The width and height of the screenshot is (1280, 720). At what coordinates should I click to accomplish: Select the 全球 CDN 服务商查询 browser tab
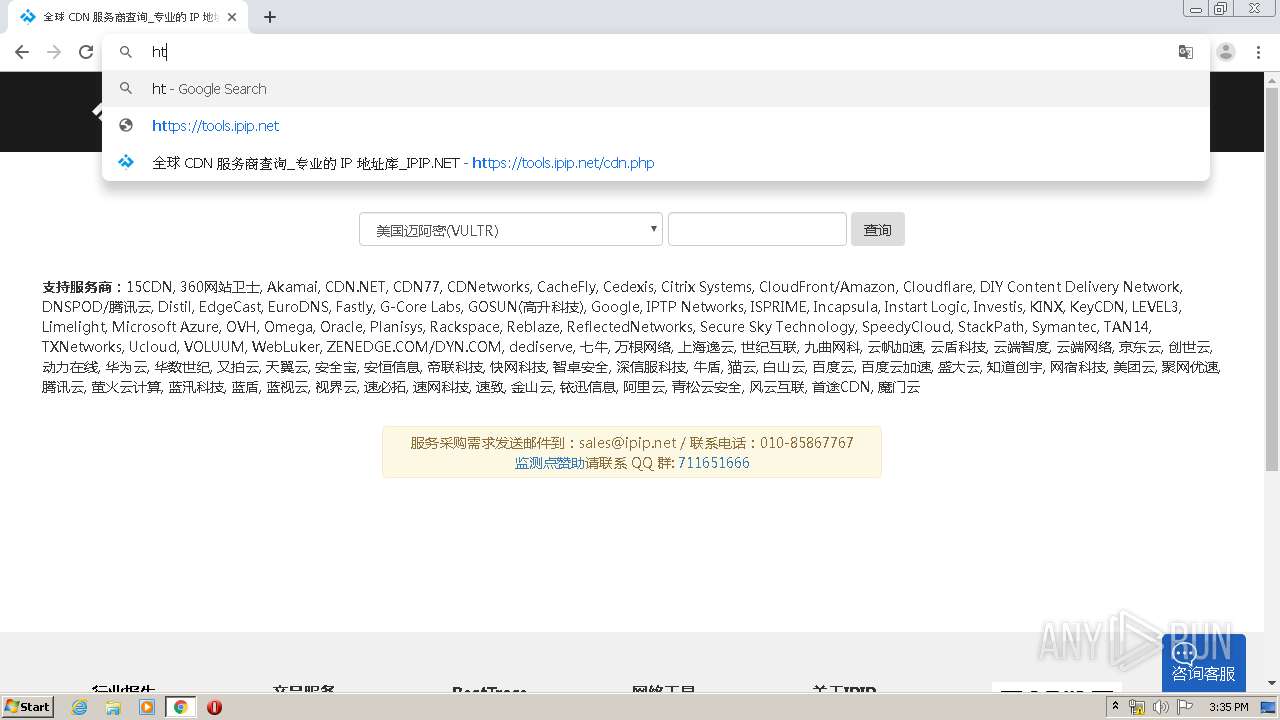coord(127,17)
